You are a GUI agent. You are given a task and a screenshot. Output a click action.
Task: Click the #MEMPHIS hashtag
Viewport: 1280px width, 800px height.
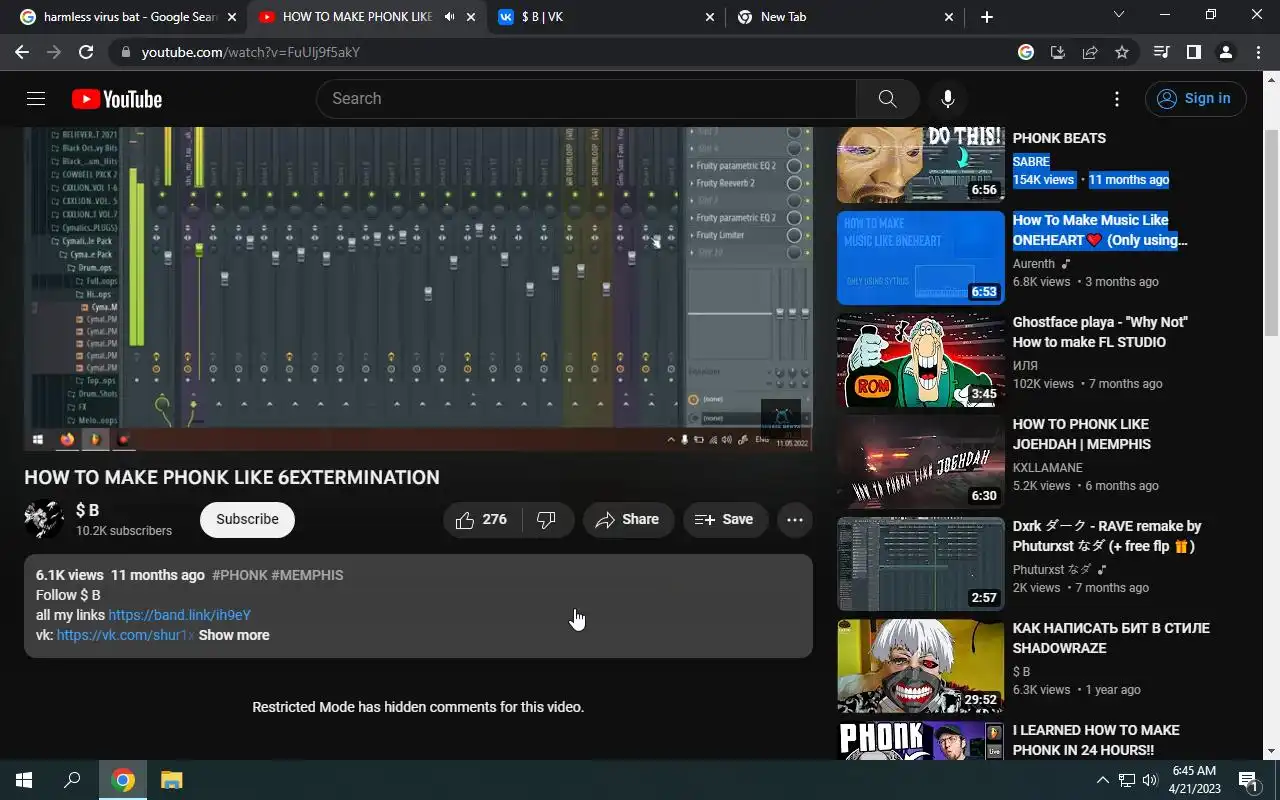point(307,575)
